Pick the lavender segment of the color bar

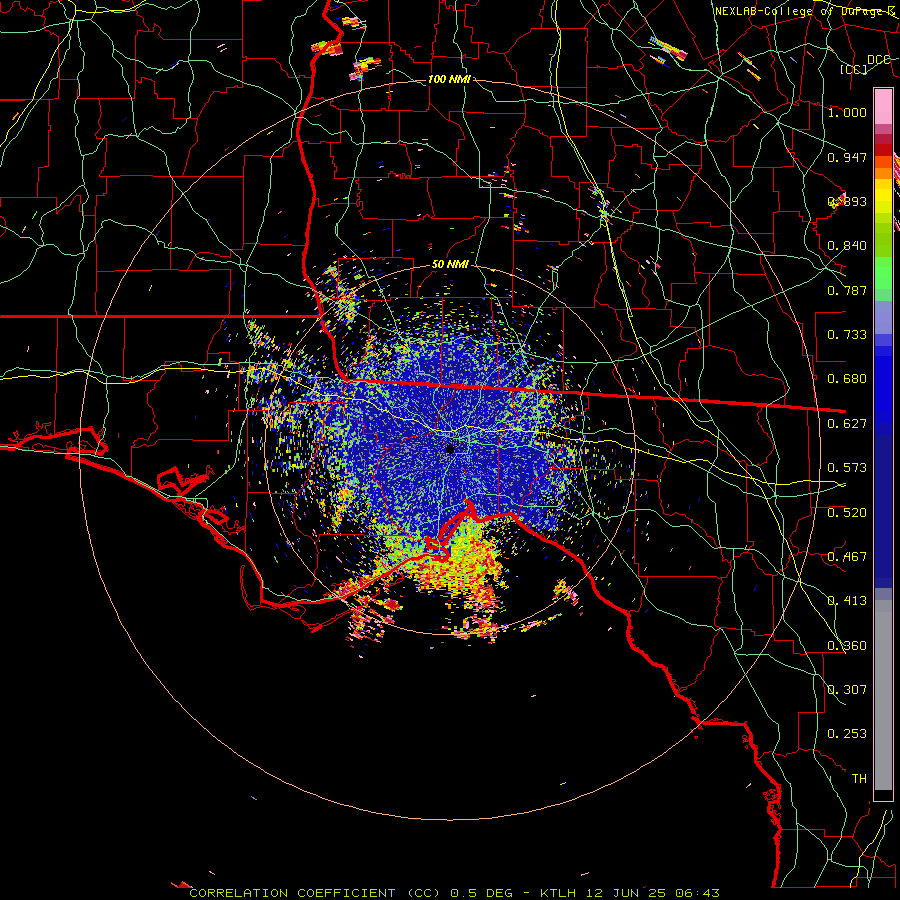883,317
